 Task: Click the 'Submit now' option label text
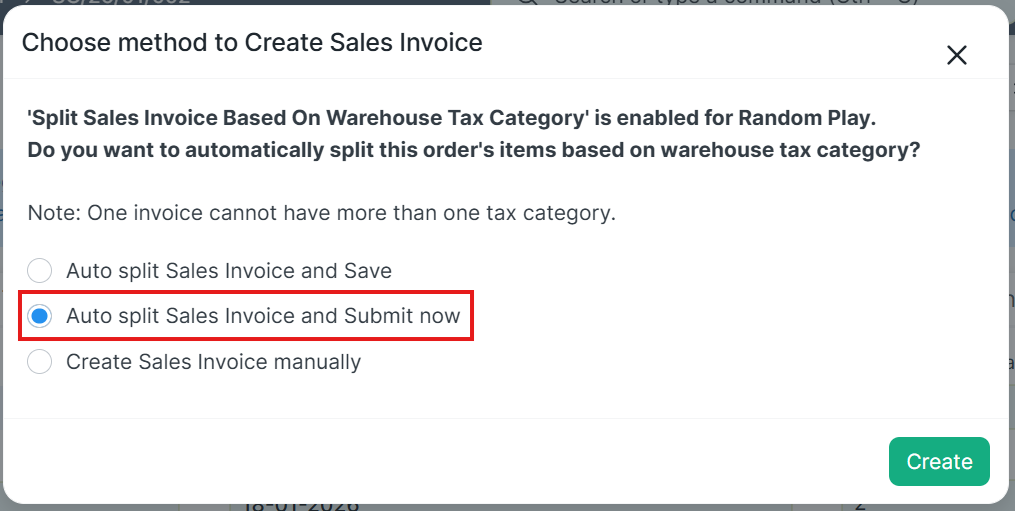coord(402,316)
